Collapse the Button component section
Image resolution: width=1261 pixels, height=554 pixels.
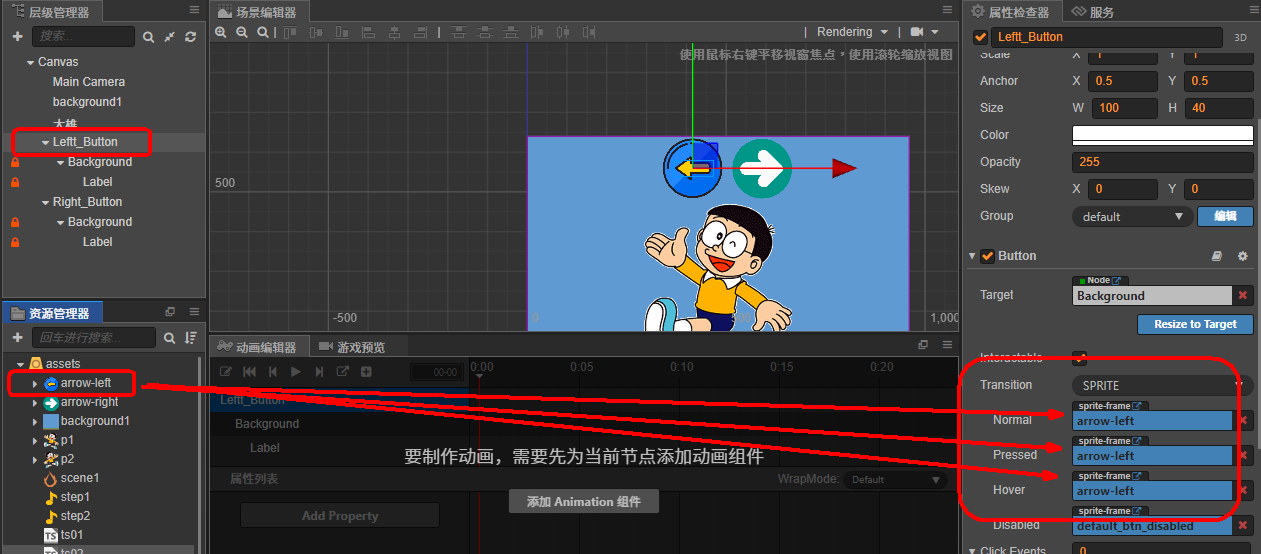972,256
